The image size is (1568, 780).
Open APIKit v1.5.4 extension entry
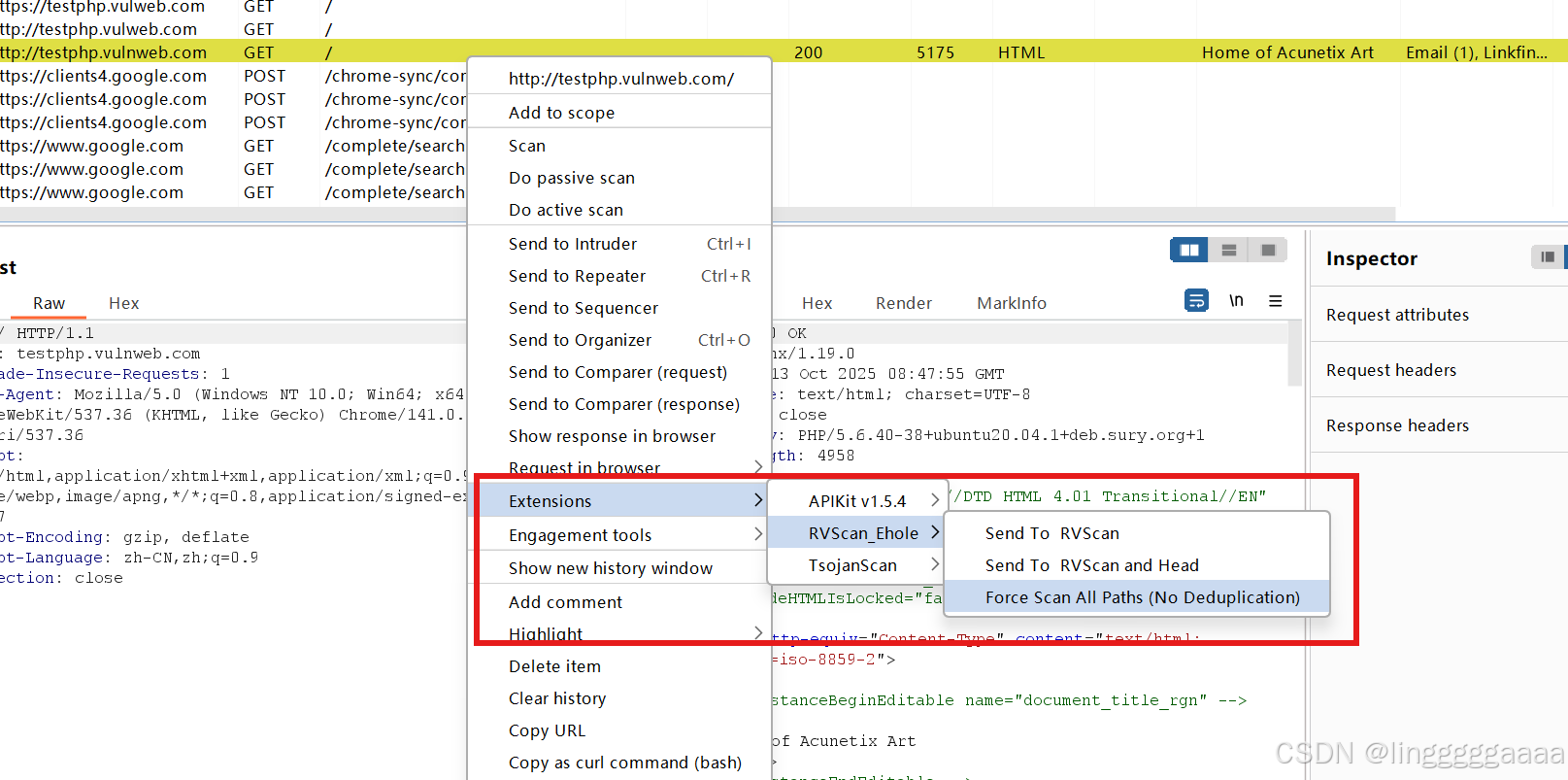[856, 500]
